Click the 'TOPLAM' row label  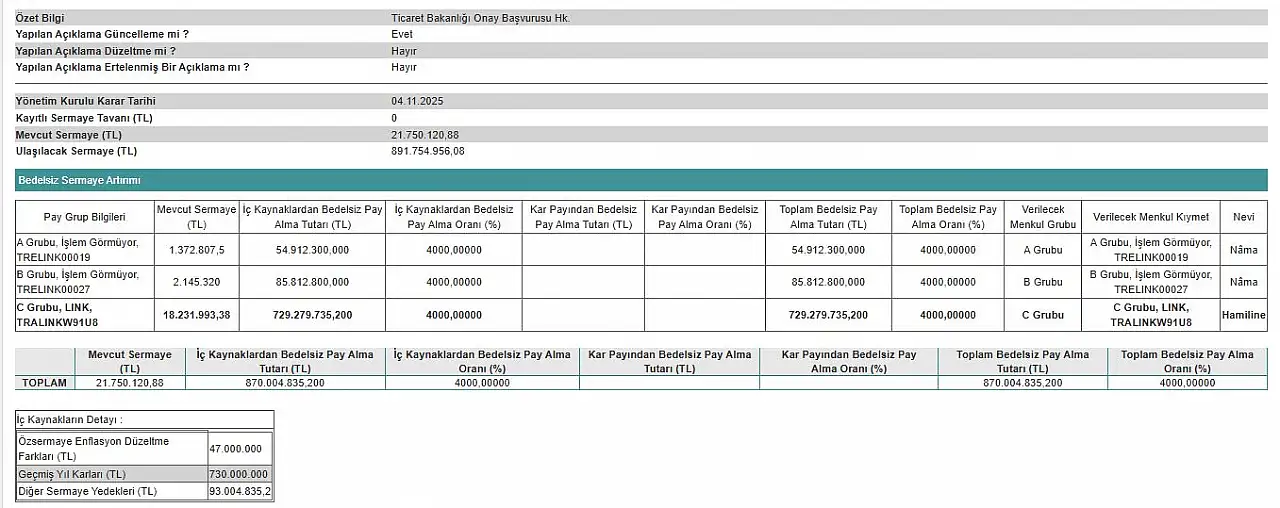click(x=46, y=383)
